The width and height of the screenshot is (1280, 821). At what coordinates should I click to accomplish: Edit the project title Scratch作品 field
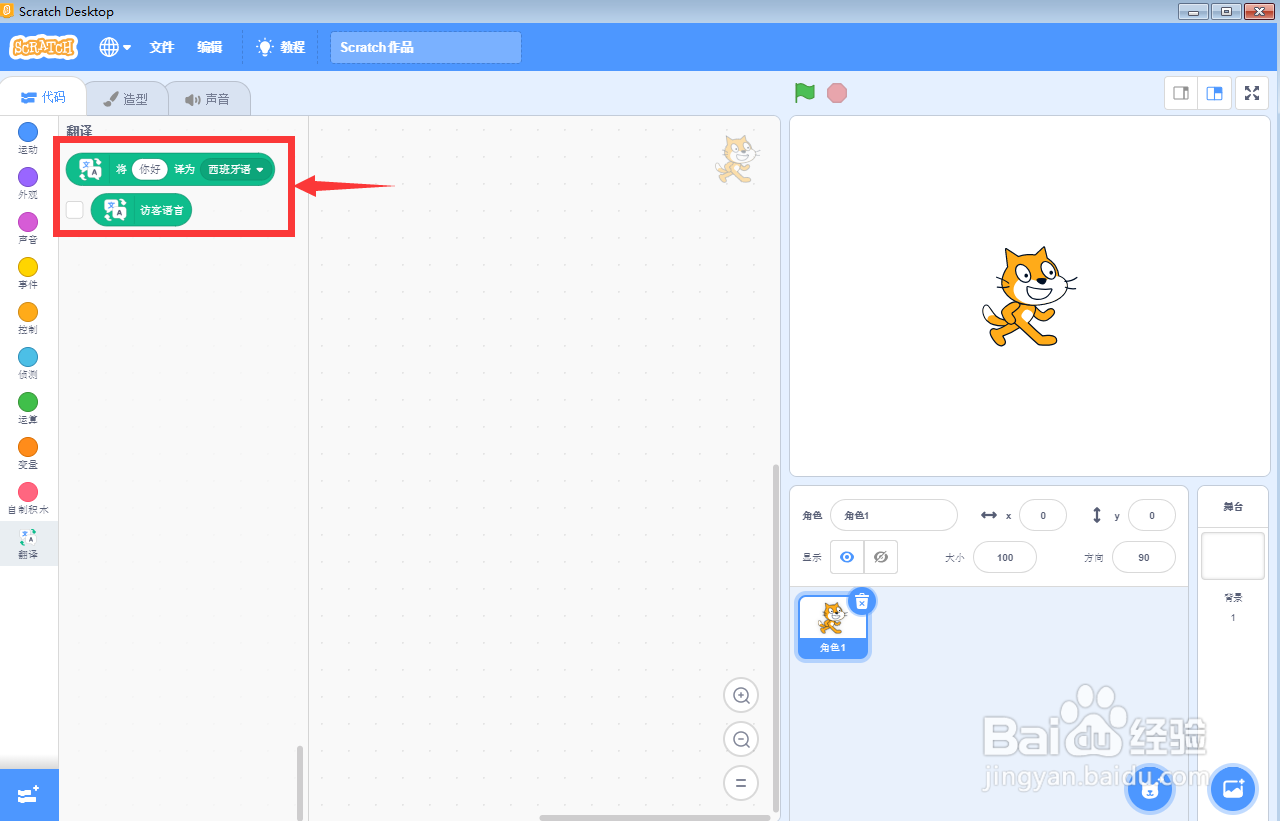click(426, 47)
